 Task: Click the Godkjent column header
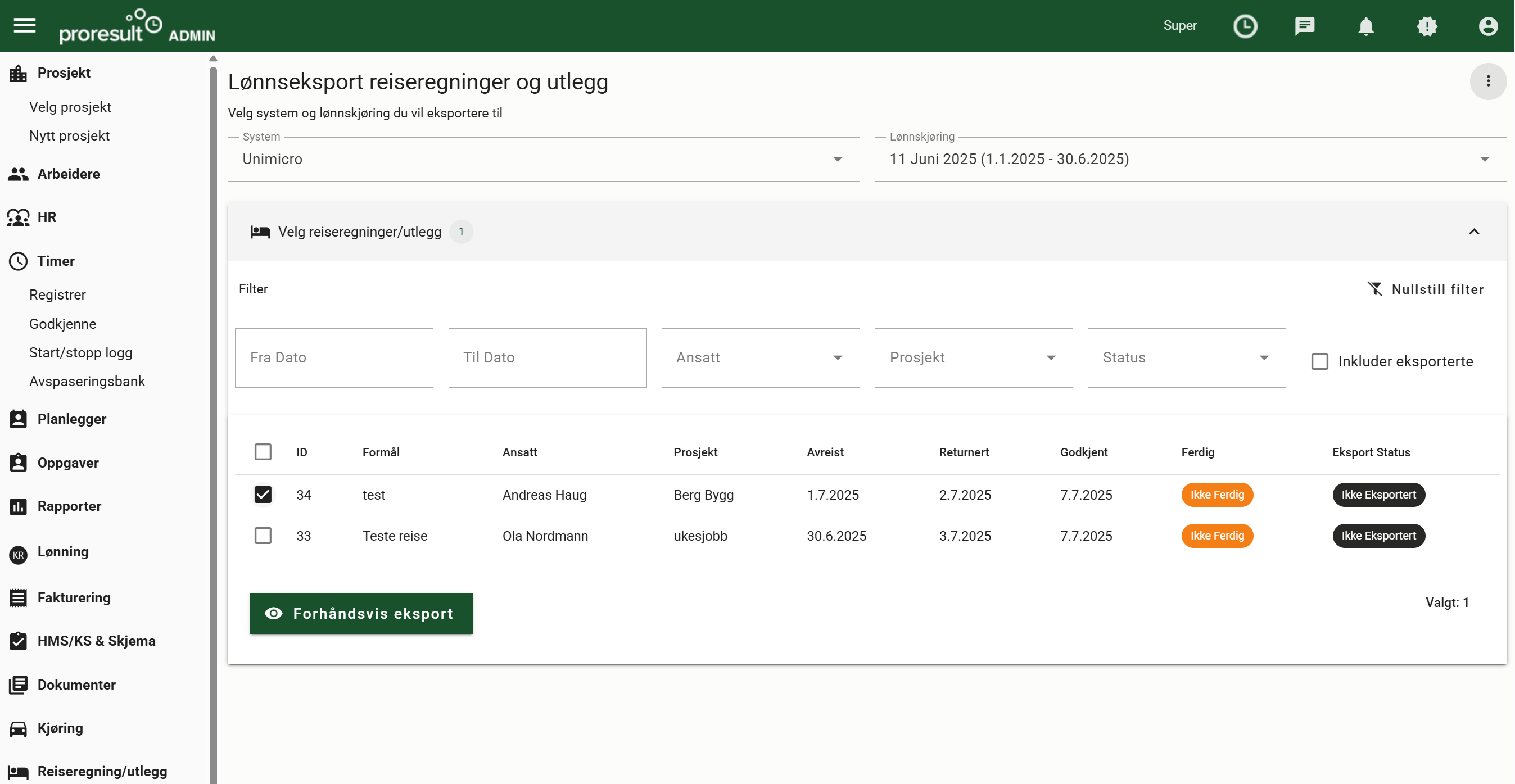click(x=1083, y=452)
